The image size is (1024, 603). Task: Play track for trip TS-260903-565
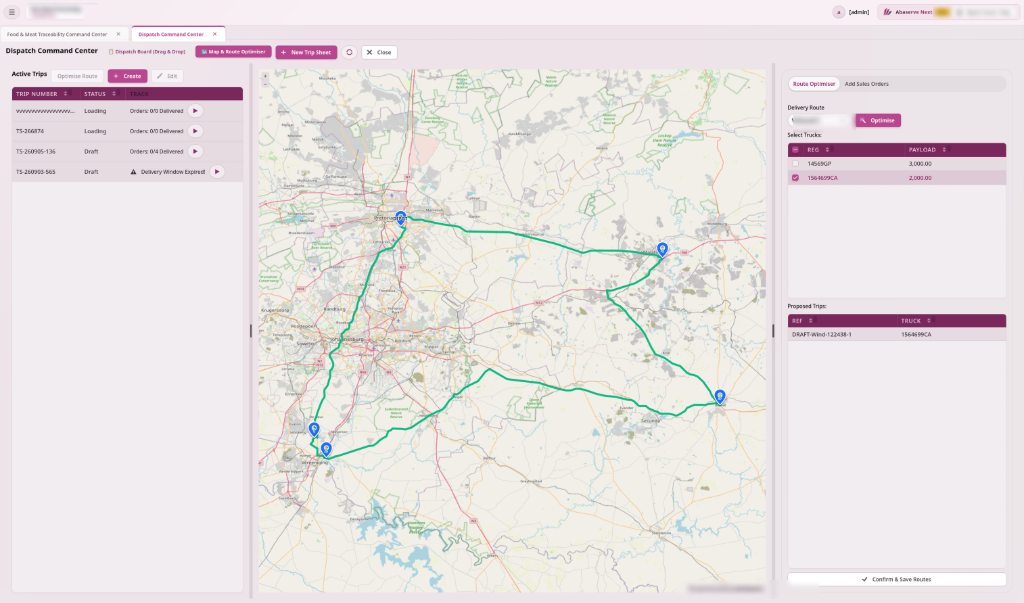point(217,172)
